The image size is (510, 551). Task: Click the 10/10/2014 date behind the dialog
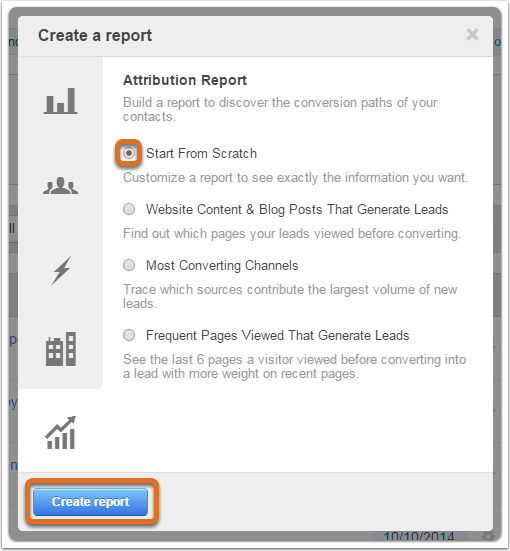pos(419,536)
